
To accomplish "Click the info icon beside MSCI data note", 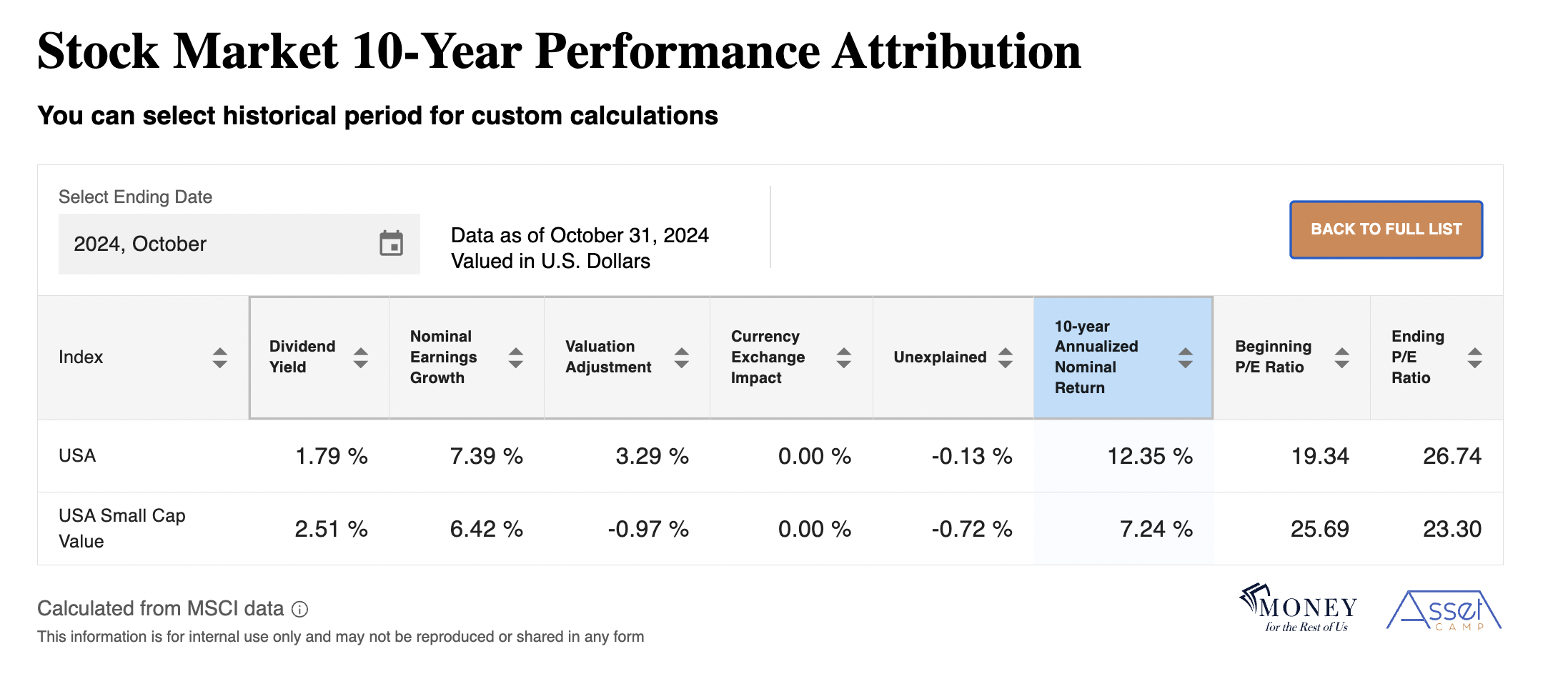I will 300,610.
